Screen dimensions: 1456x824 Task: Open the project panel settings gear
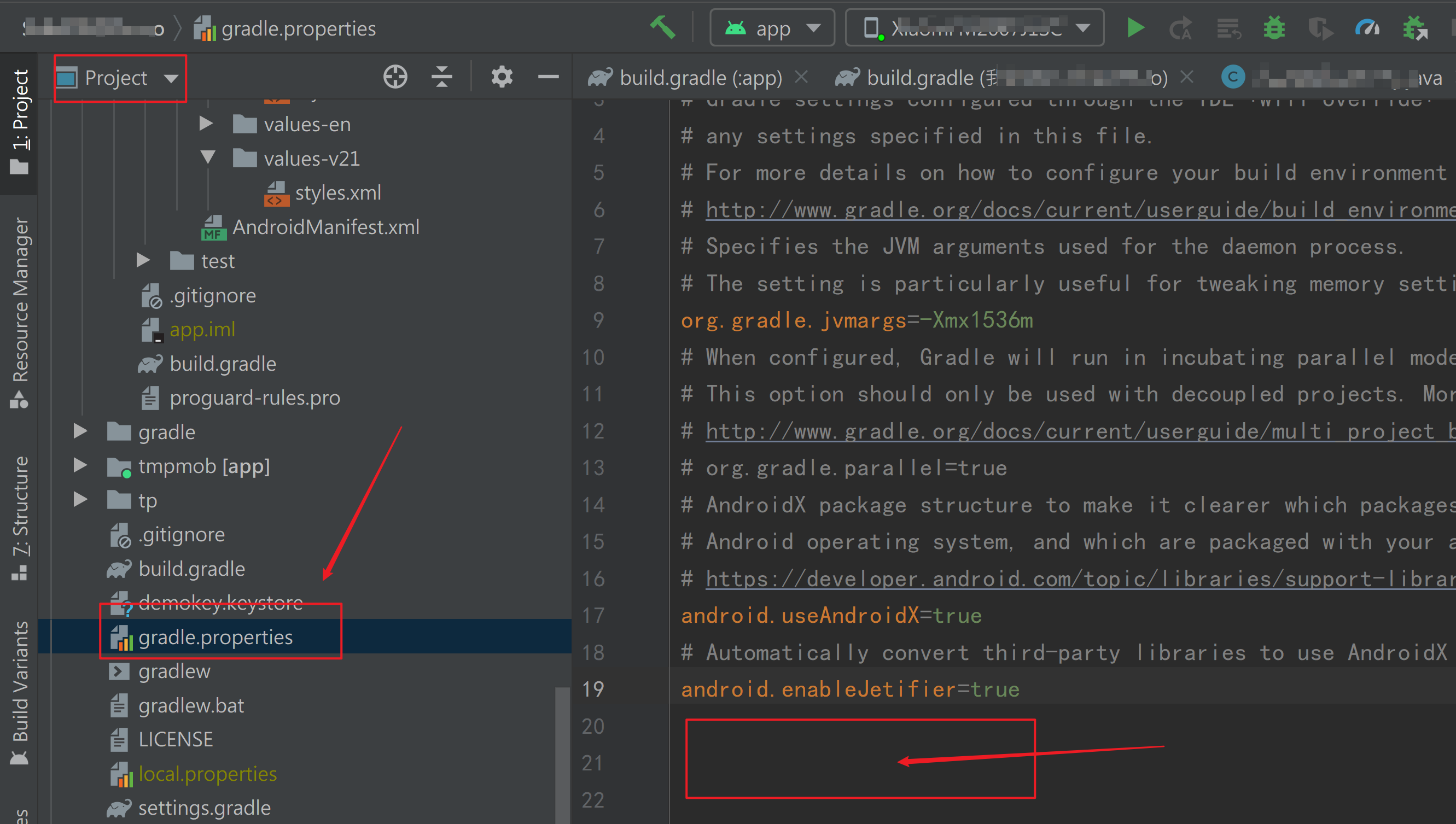pos(502,77)
